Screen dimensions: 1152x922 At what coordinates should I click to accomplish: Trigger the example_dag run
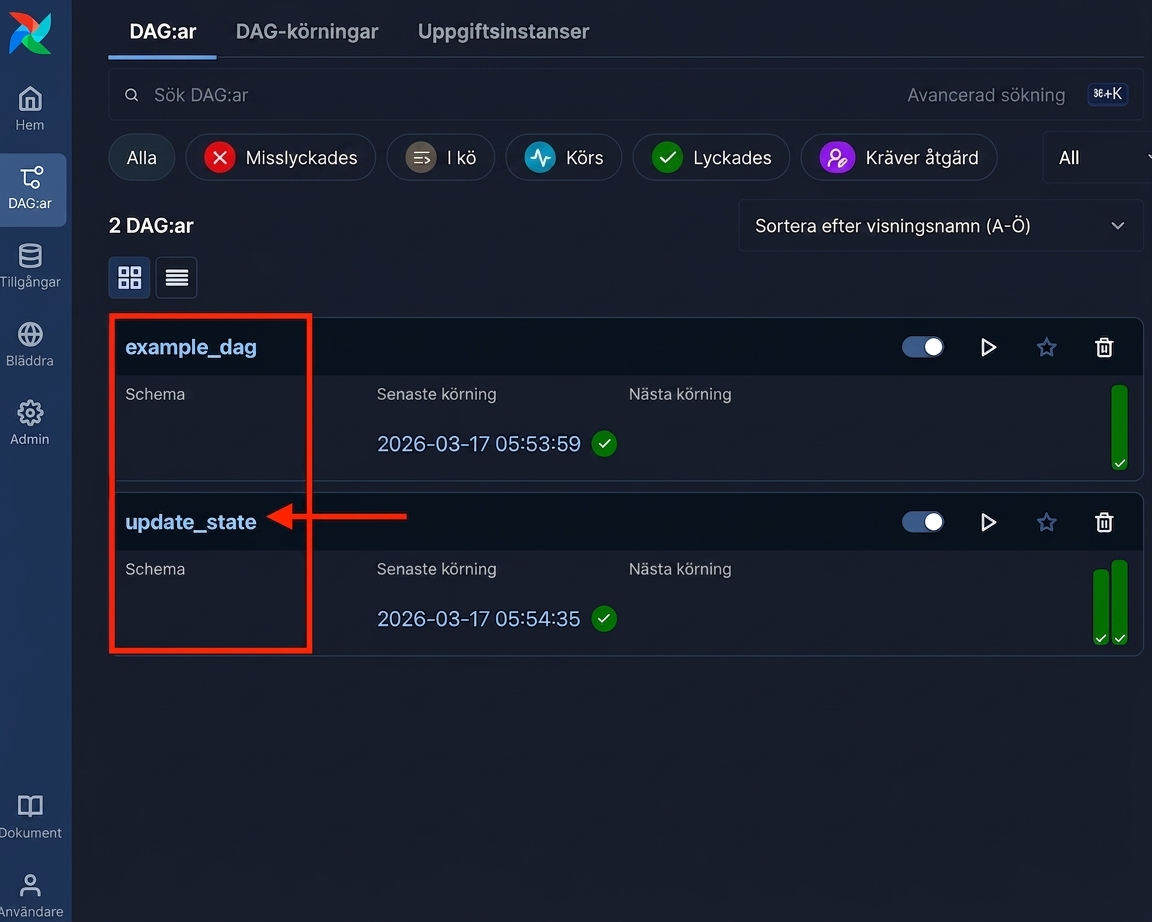coord(988,347)
